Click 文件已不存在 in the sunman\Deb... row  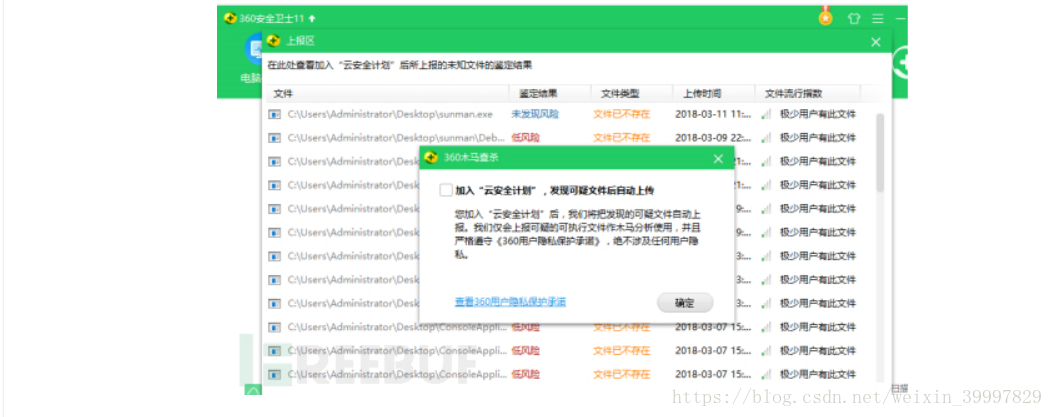pos(622,138)
